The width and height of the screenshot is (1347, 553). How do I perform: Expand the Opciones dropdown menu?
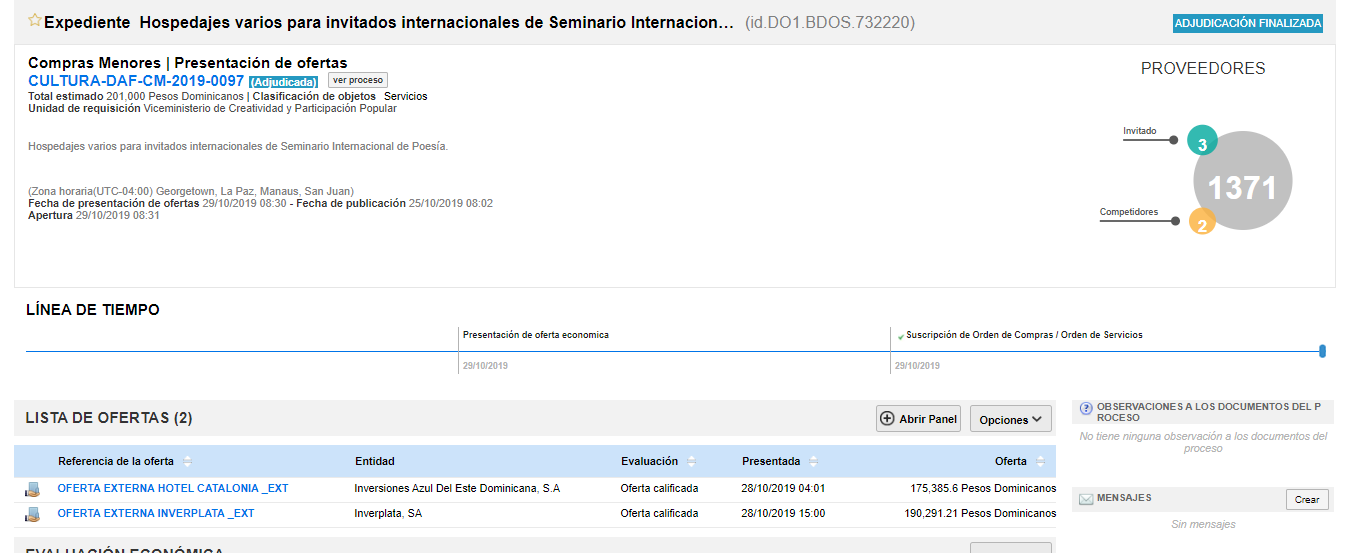pos(1010,420)
